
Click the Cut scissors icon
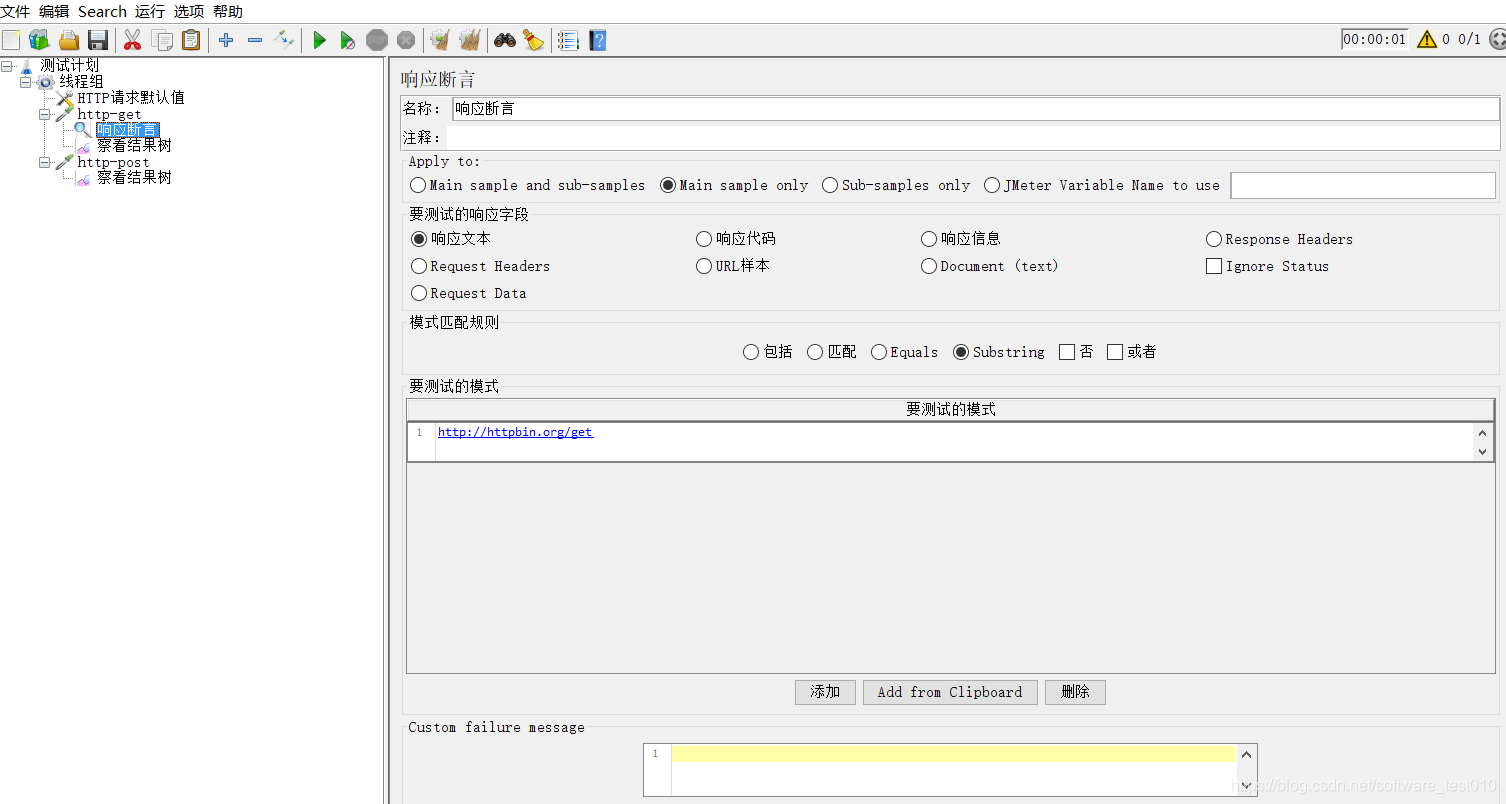click(132, 40)
